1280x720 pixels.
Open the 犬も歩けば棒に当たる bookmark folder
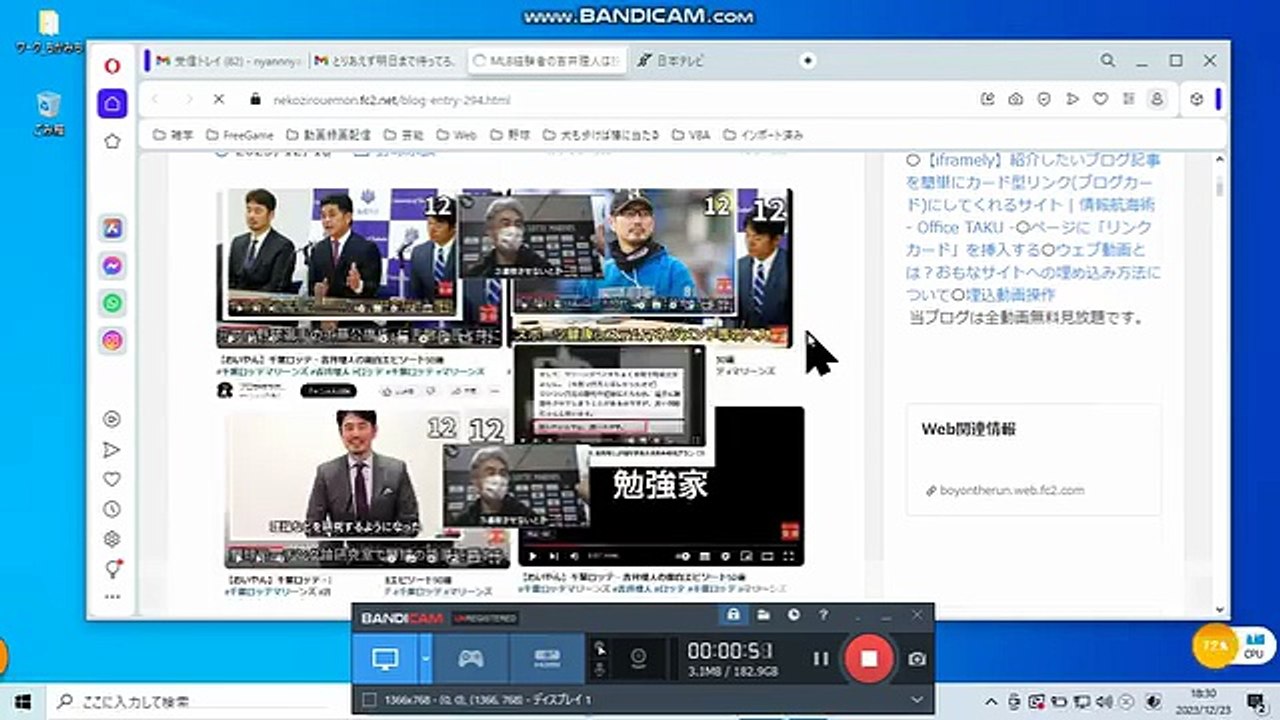point(600,135)
